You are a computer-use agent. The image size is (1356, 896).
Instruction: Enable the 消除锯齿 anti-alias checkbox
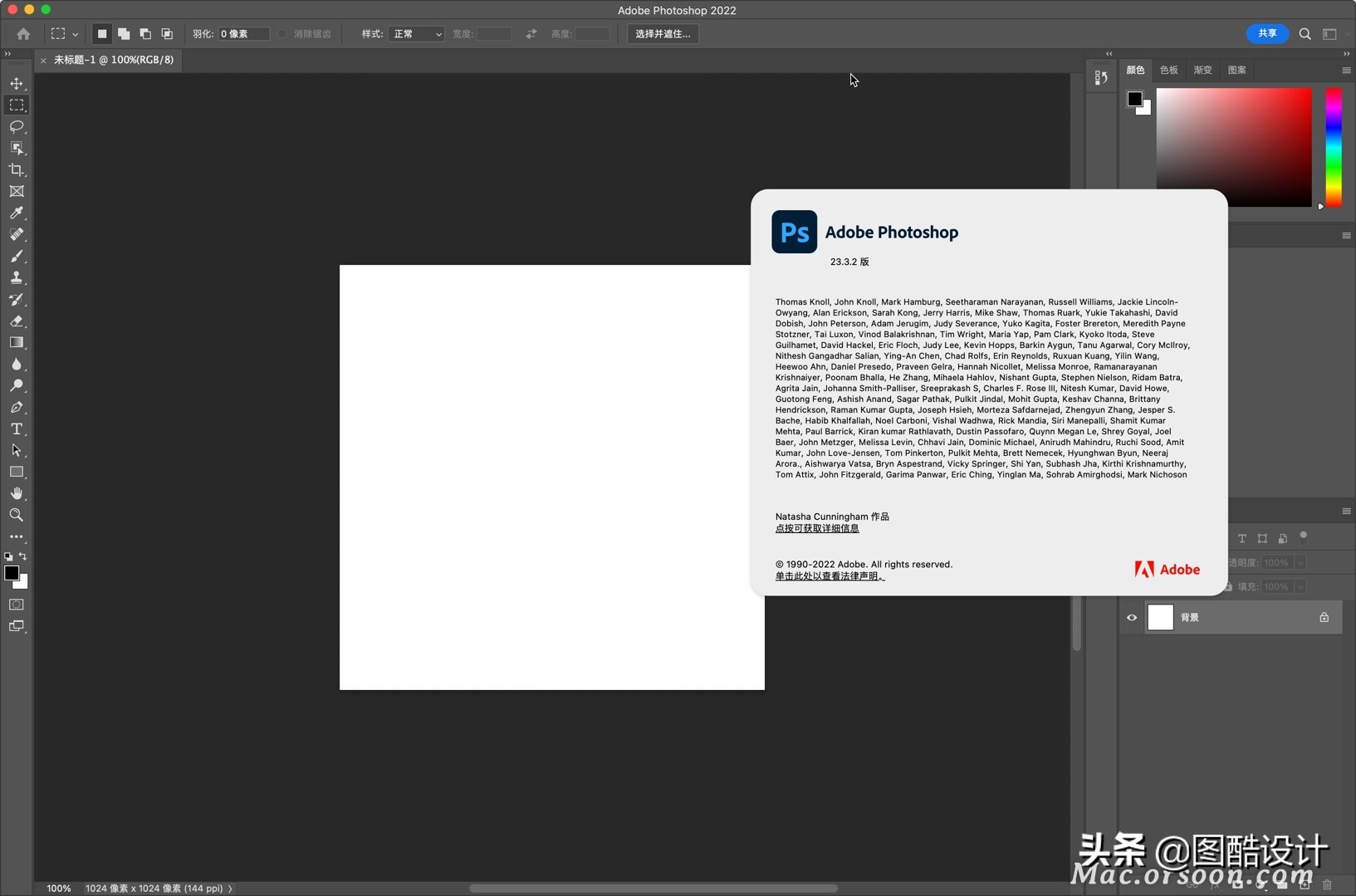282,34
